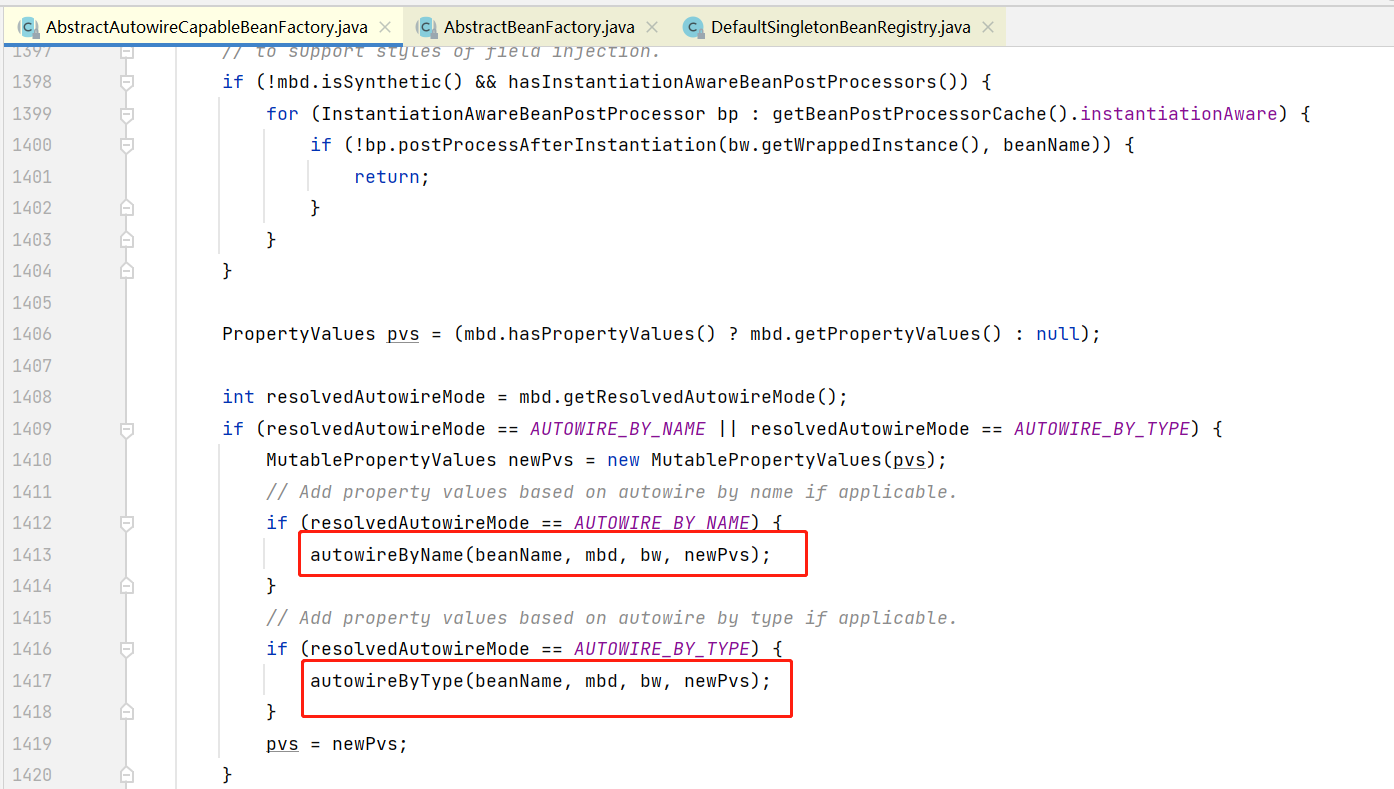The height and width of the screenshot is (789, 1394).
Task: Click the fold end marker at line 1420
Action: 127,775
